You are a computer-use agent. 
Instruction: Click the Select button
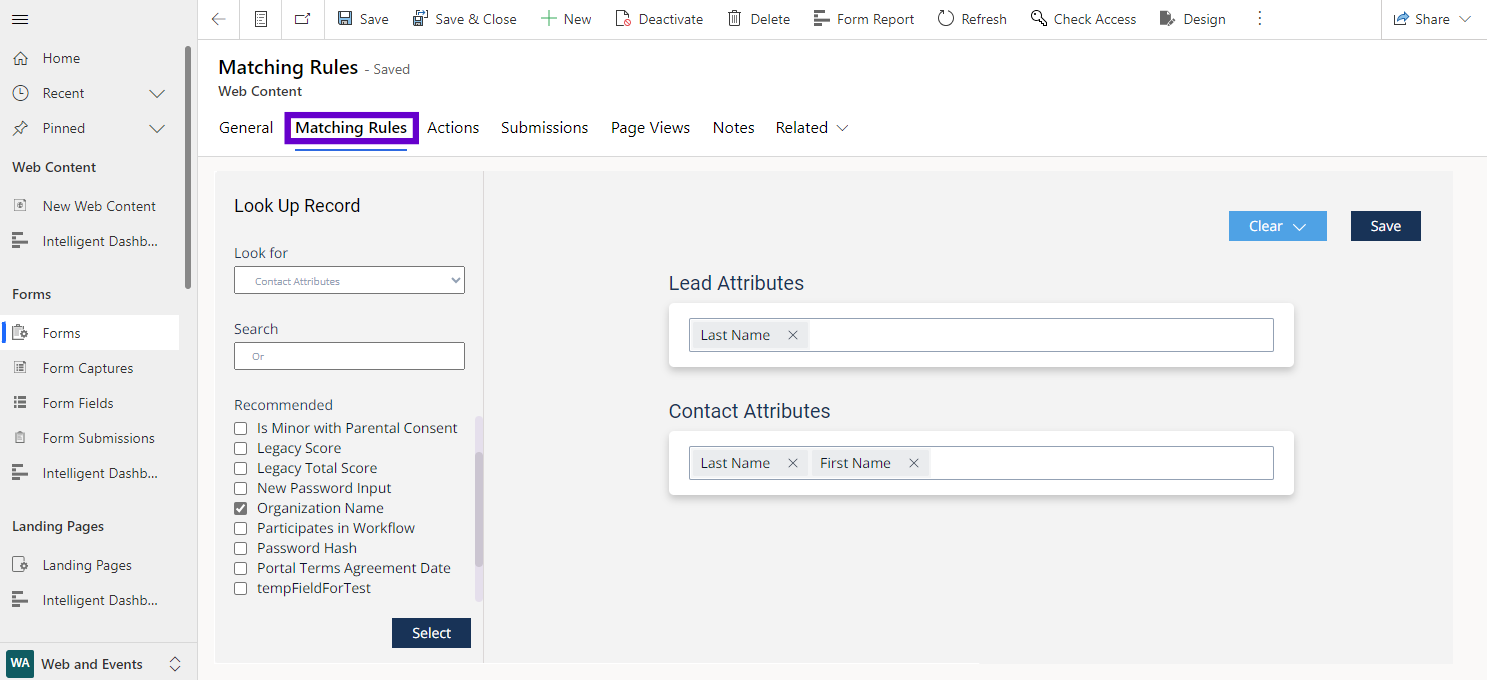[431, 633]
